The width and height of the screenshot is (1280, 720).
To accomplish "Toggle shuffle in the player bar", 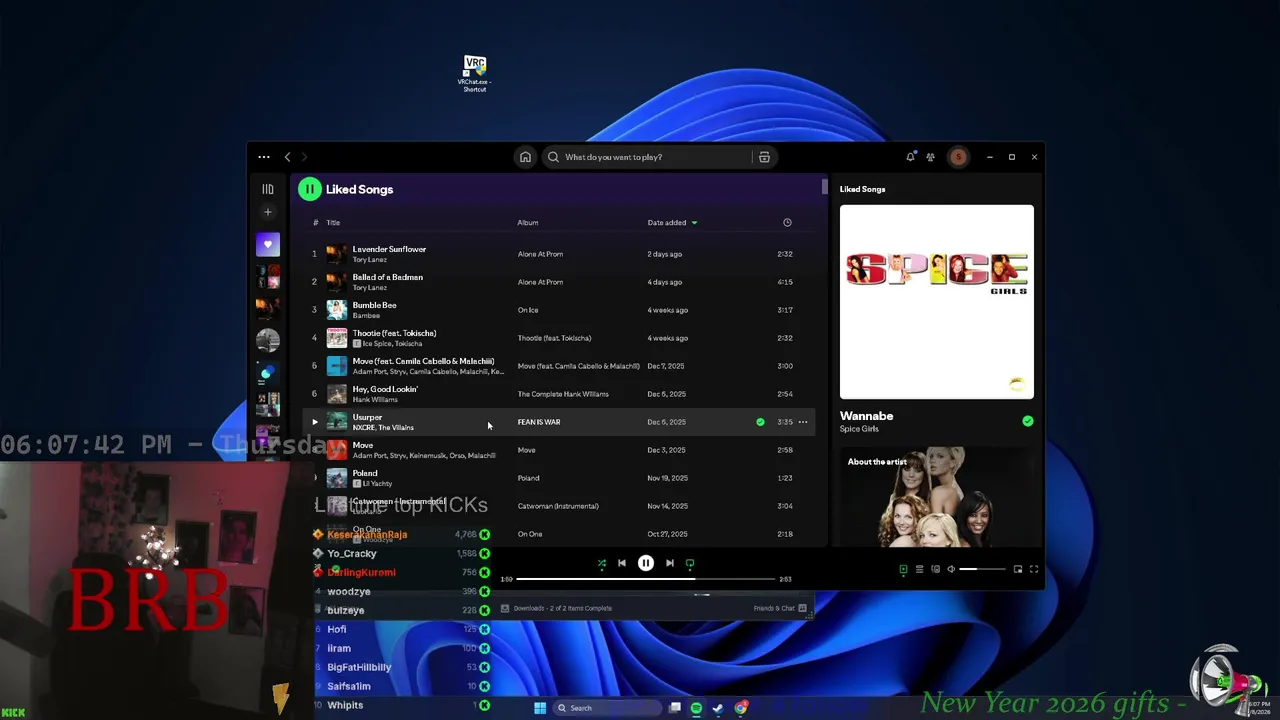I will tap(602, 564).
